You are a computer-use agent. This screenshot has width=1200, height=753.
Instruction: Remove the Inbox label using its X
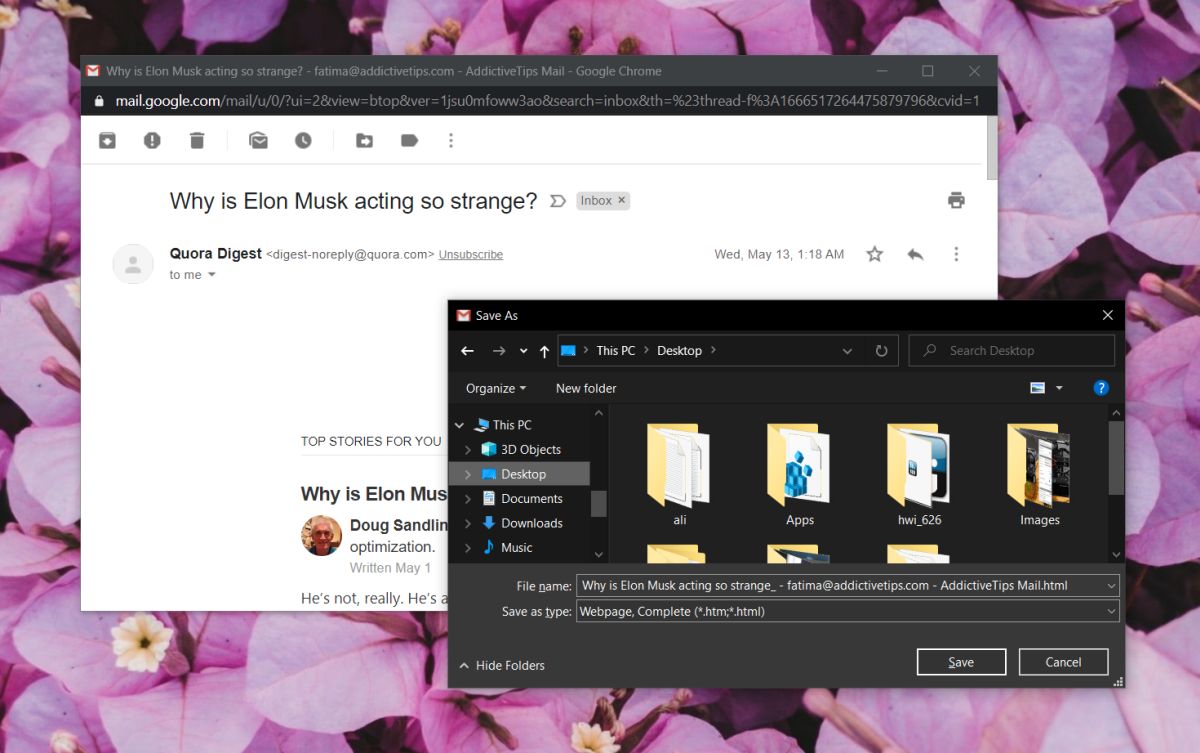click(x=622, y=200)
